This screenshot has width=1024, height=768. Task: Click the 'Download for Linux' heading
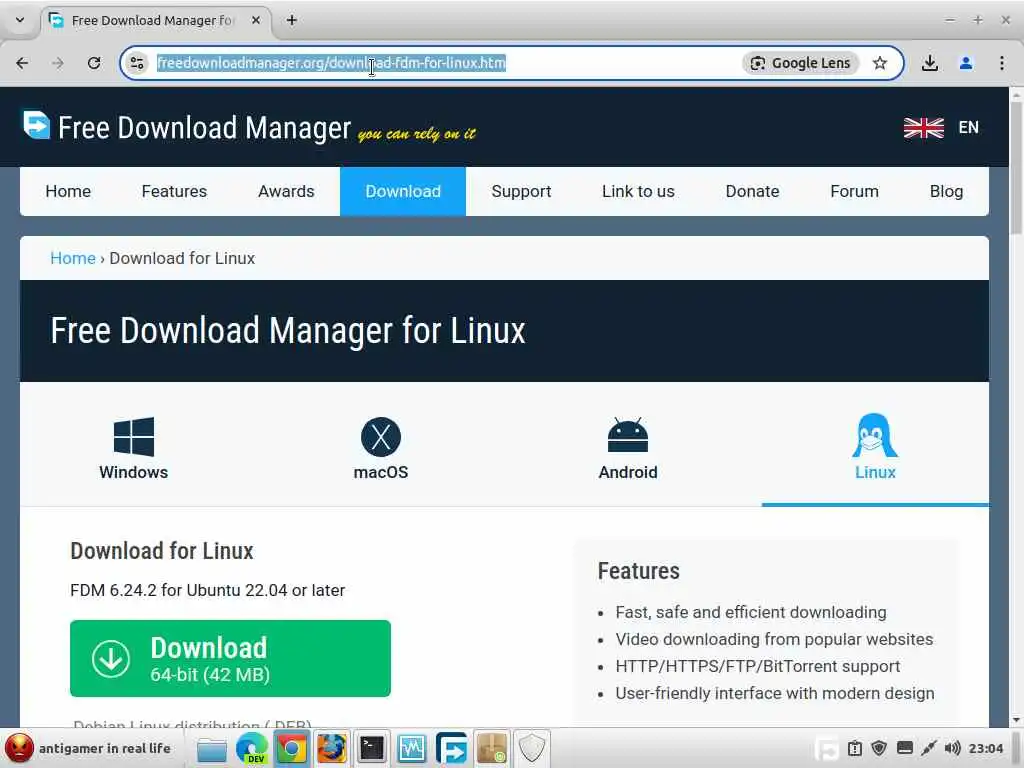(162, 551)
